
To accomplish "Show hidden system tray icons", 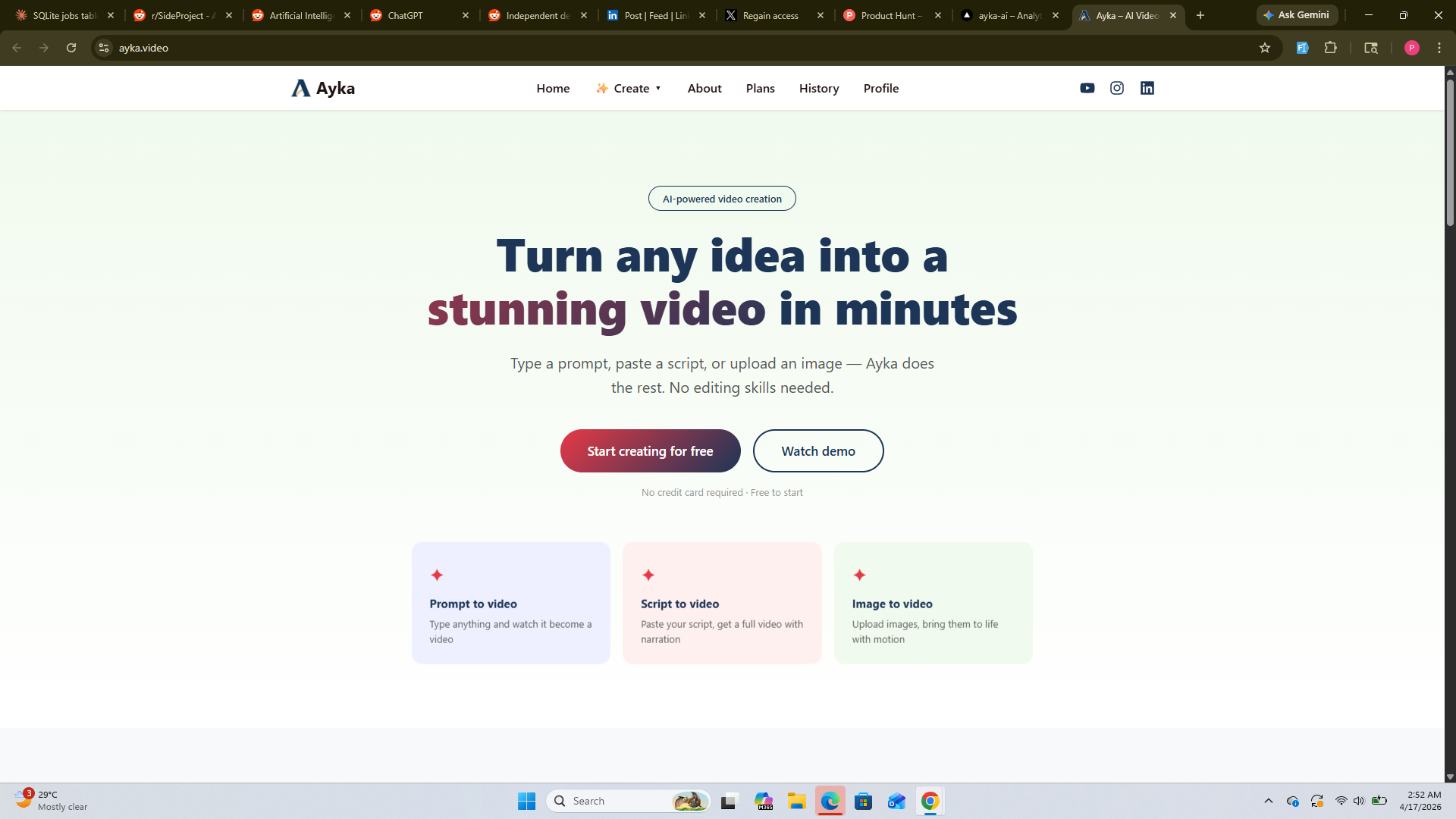I will [1268, 801].
